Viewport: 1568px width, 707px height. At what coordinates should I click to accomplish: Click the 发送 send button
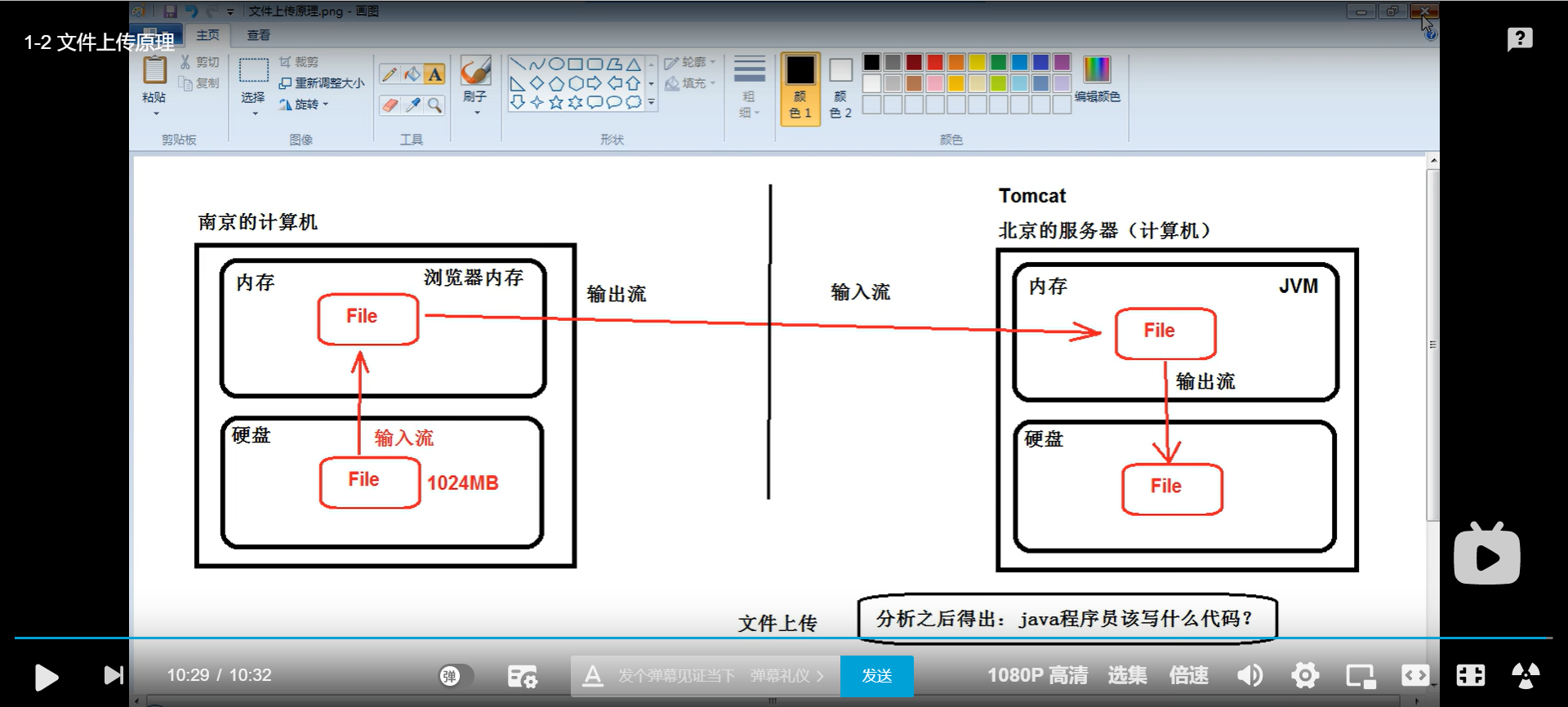coord(877,676)
